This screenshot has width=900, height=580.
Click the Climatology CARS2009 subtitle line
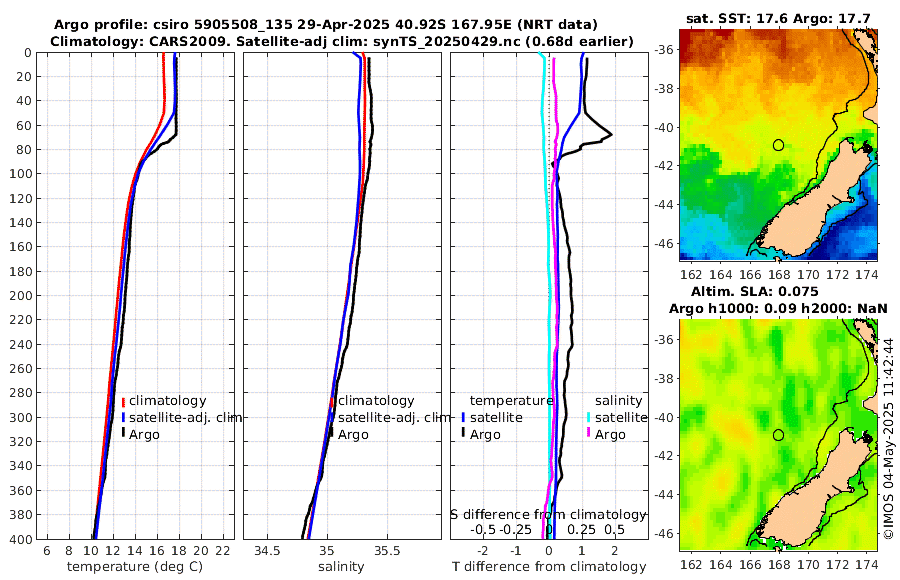[x=340, y=41]
